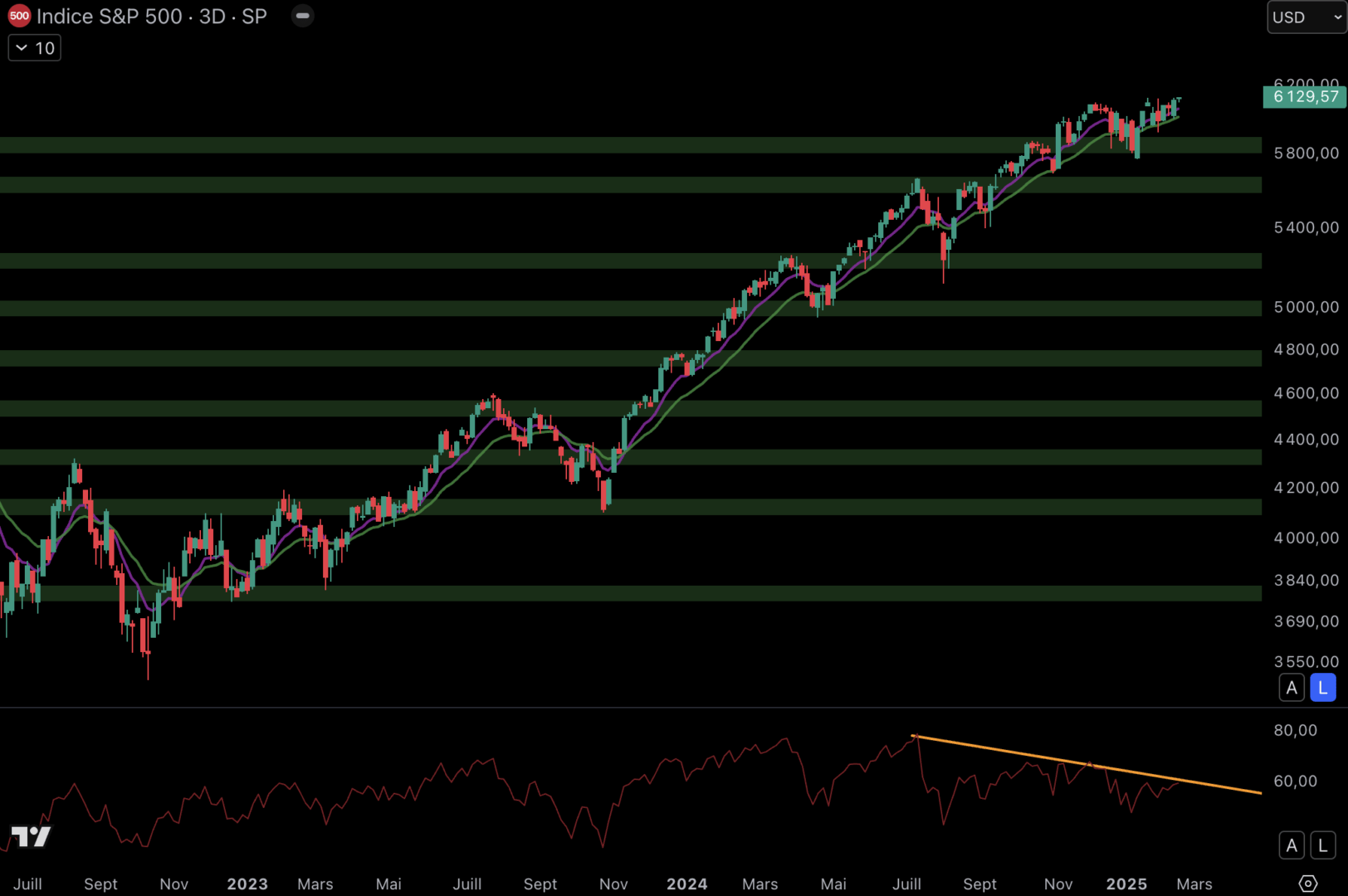Image resolution: width=1348 pixels, height=896 pixels.
Task: Toggle the market status dash icon
Action: tap(303, 16)
